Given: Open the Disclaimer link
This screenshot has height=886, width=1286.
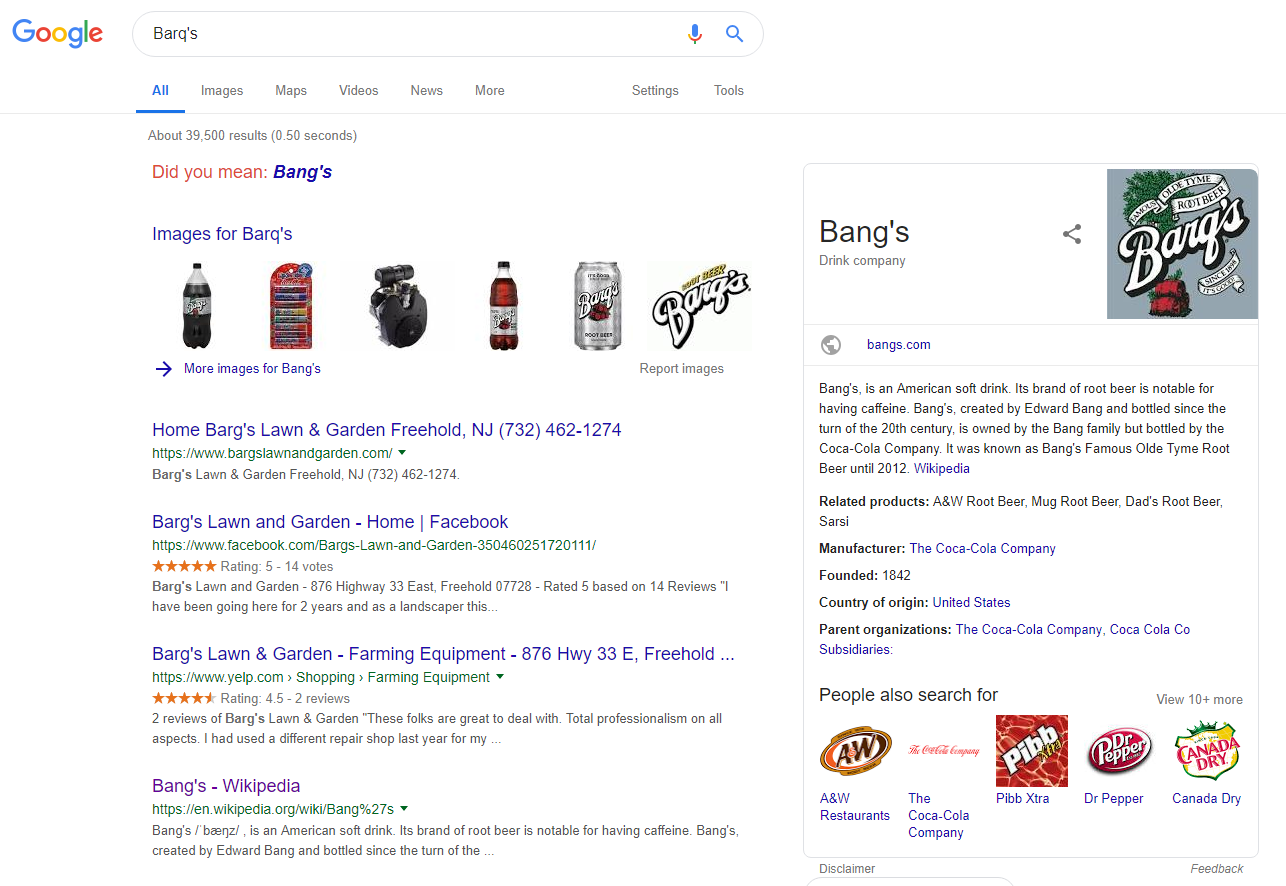Looking at the screenshot, I should (x=847, y=869).
